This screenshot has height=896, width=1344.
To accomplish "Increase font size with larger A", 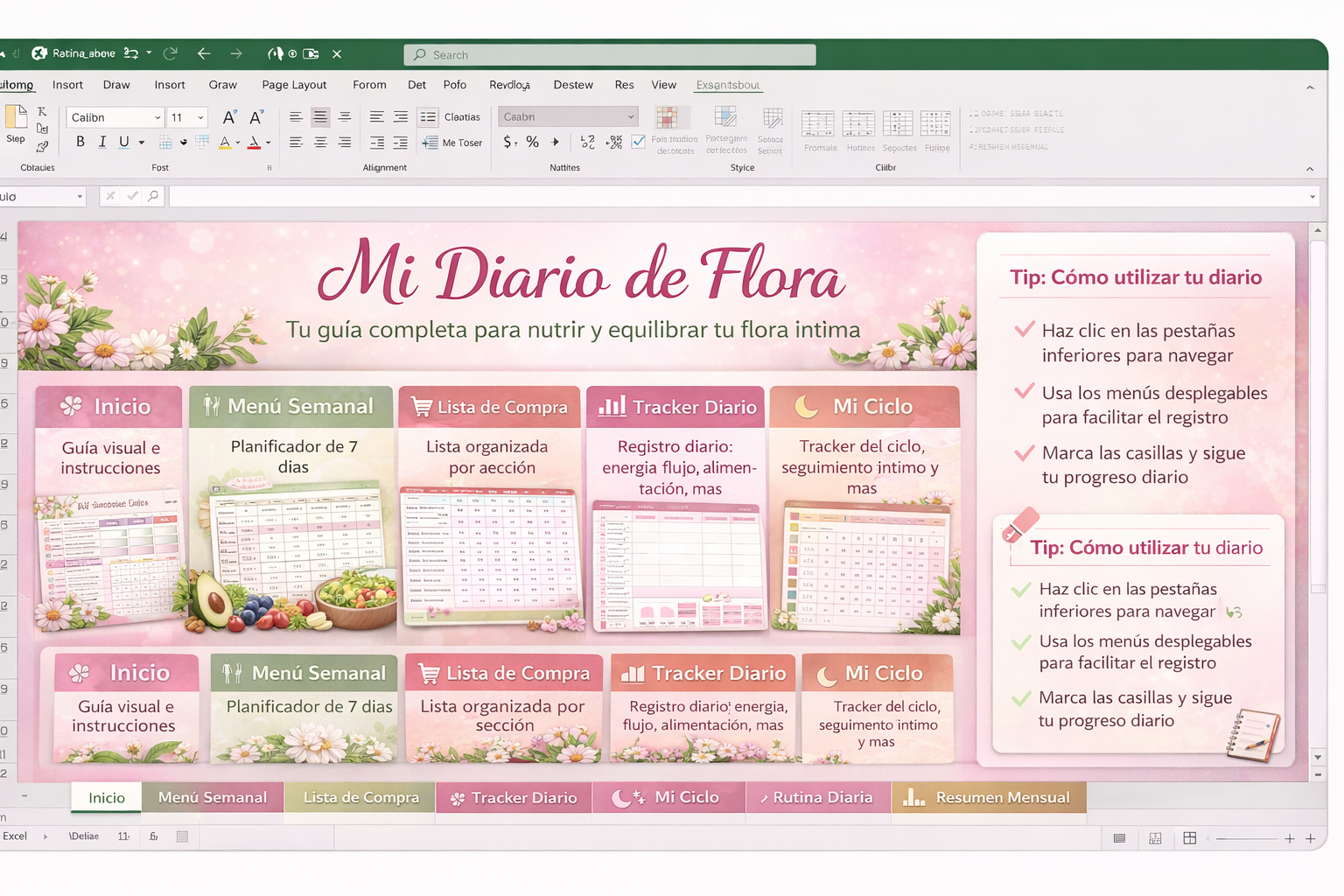I will pyautogui.click(x=229, y=117).
